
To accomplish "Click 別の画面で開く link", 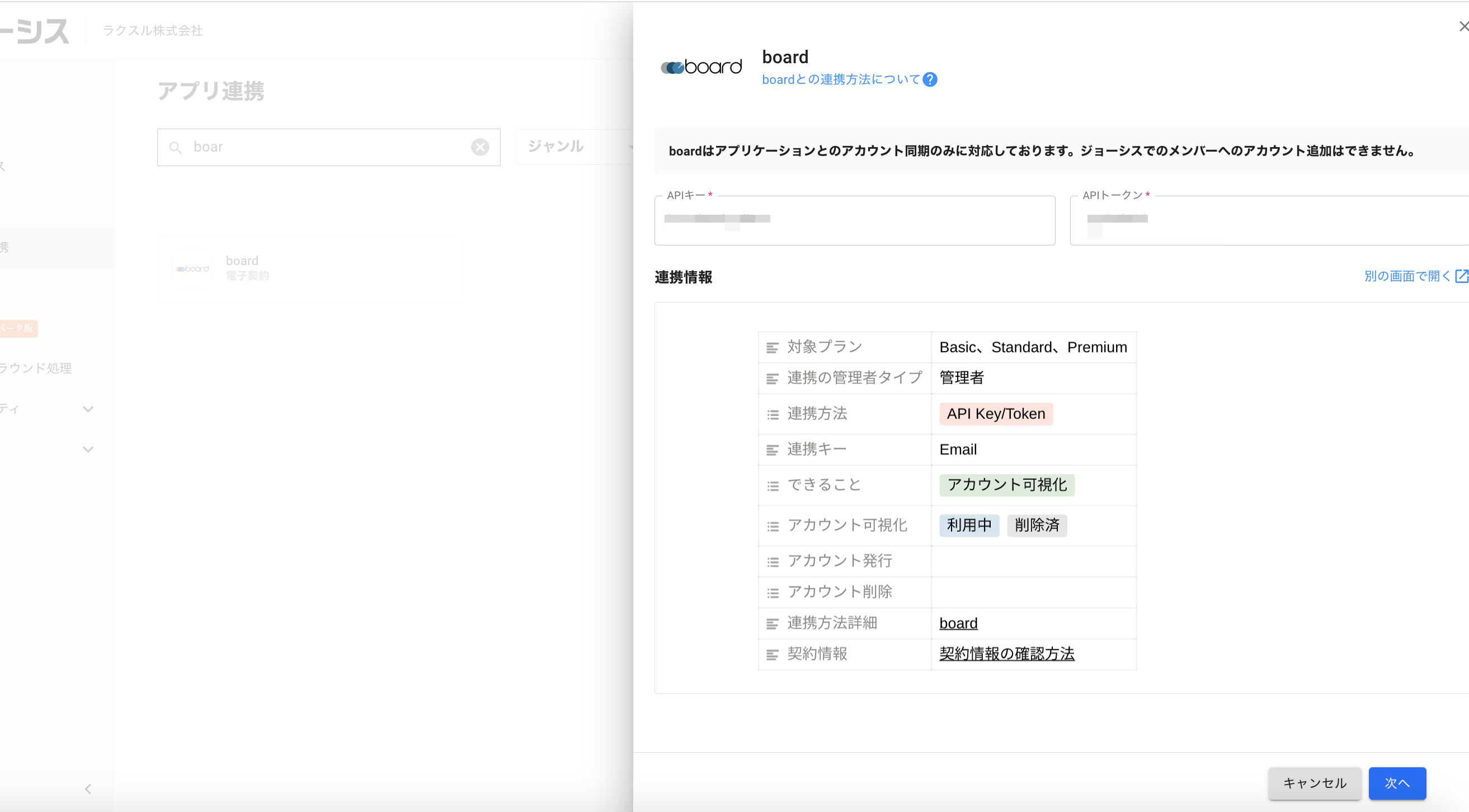I will (x=1406, y=276).
